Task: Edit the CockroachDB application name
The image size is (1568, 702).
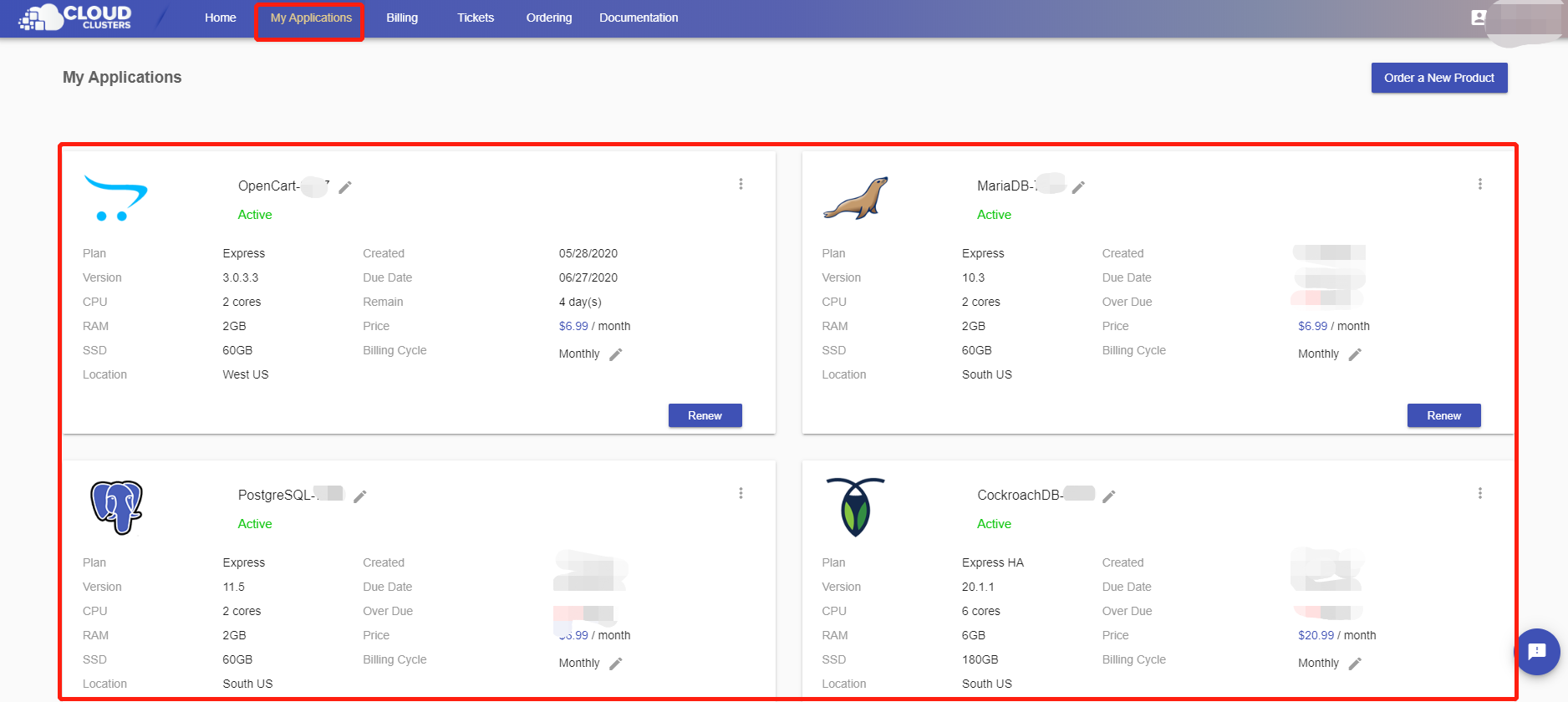Action: (1109, 496)
